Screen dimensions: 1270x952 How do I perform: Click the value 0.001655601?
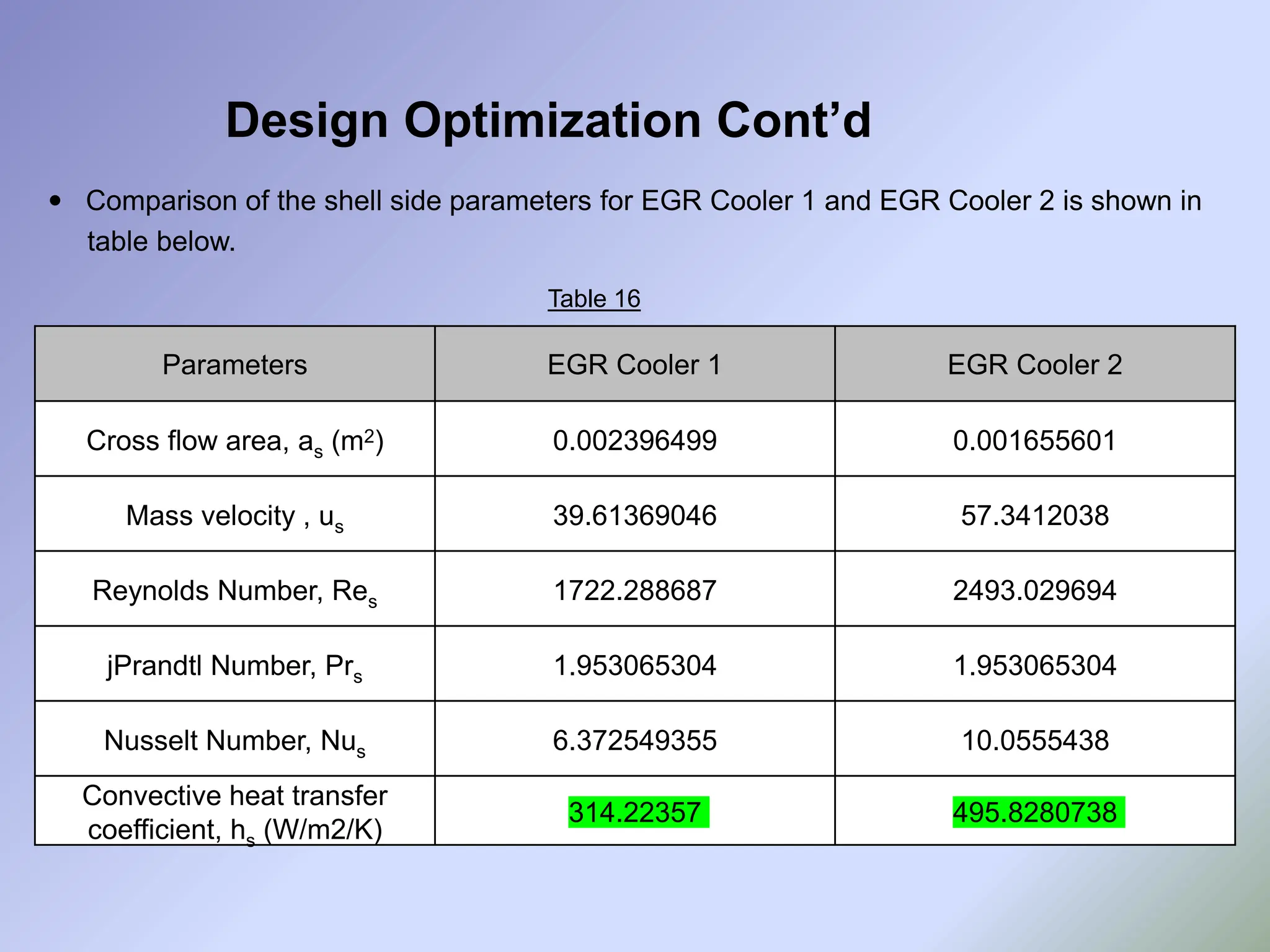pyautogui.click(x=1035, y=441)
